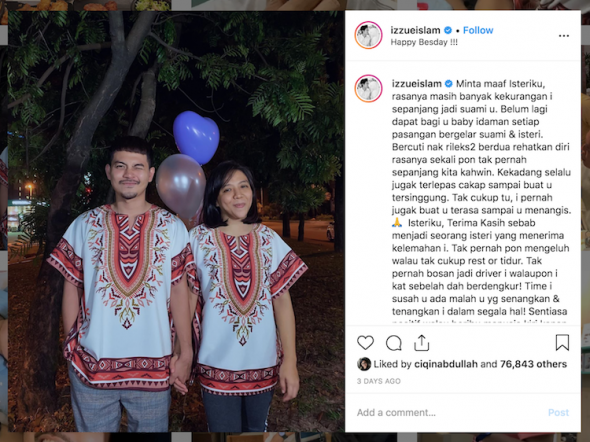The width and height of the screenshot is (590, 442).
Task: Open the 3 DAYS AGO timestamp
Action: [x=379, y=381]
